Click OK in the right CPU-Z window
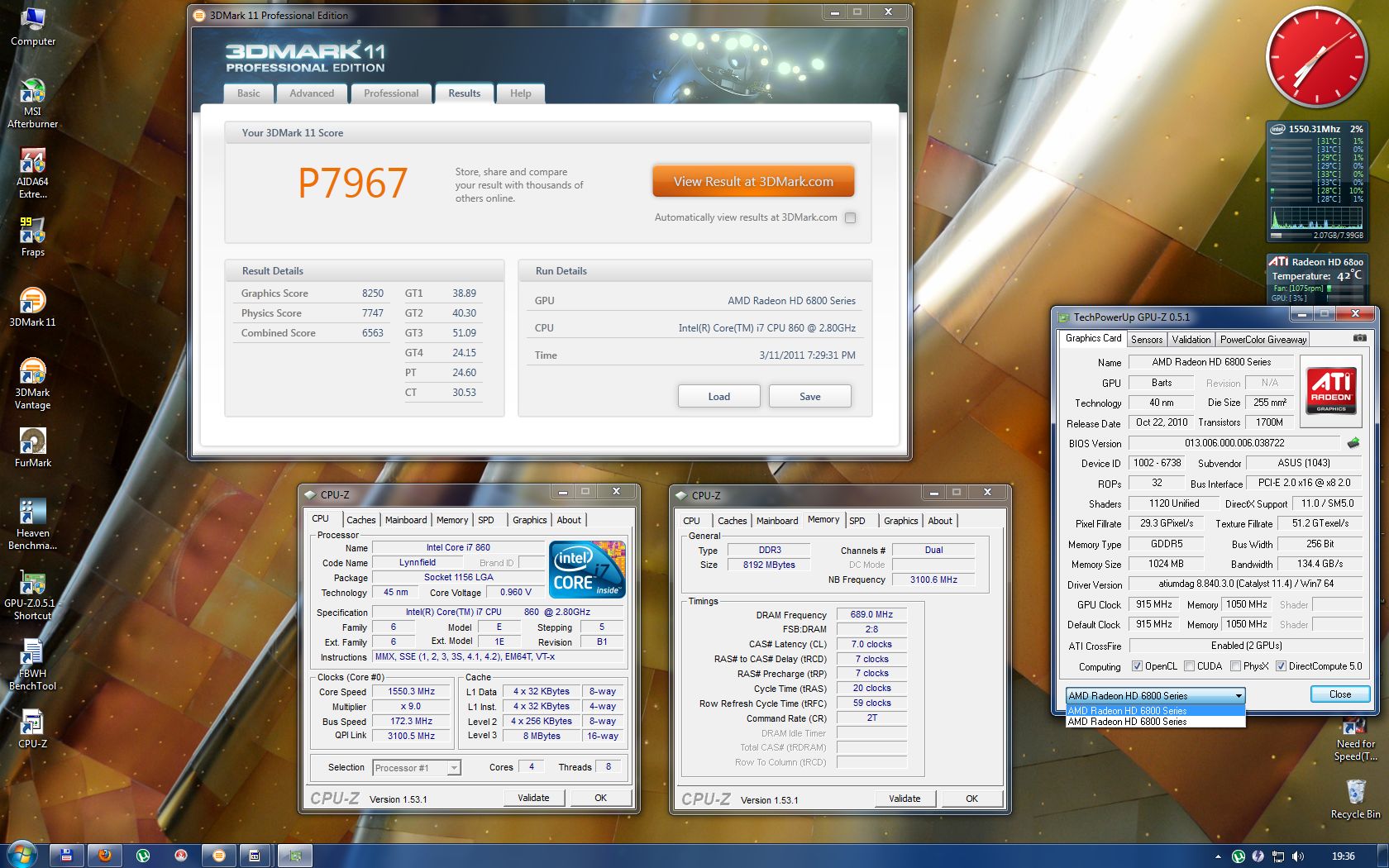The height and width of the screenshot is (868, 1389). tap(971, 799)
